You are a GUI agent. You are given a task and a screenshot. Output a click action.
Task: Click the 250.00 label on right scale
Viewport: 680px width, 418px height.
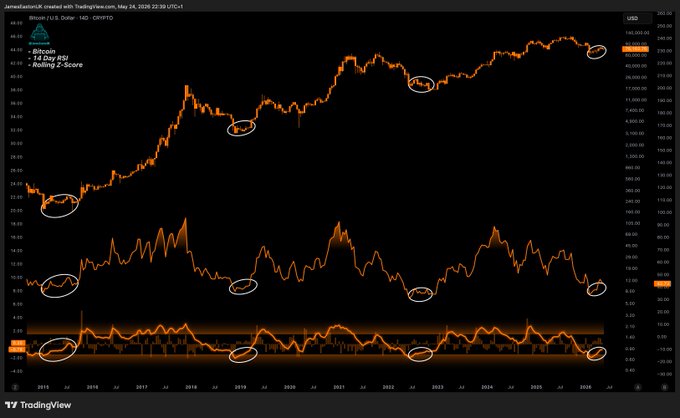(x=664, y=26)
